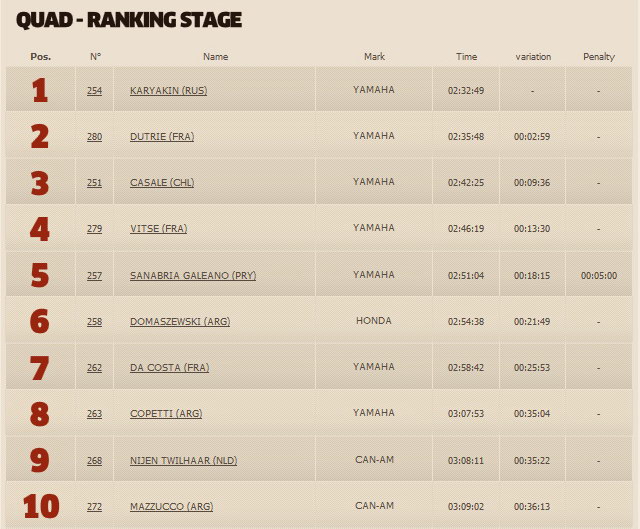The height and width of the screenshot is (529, 640).
Task: Click competitor number 272 link
Action: click(x=94, y=507)
